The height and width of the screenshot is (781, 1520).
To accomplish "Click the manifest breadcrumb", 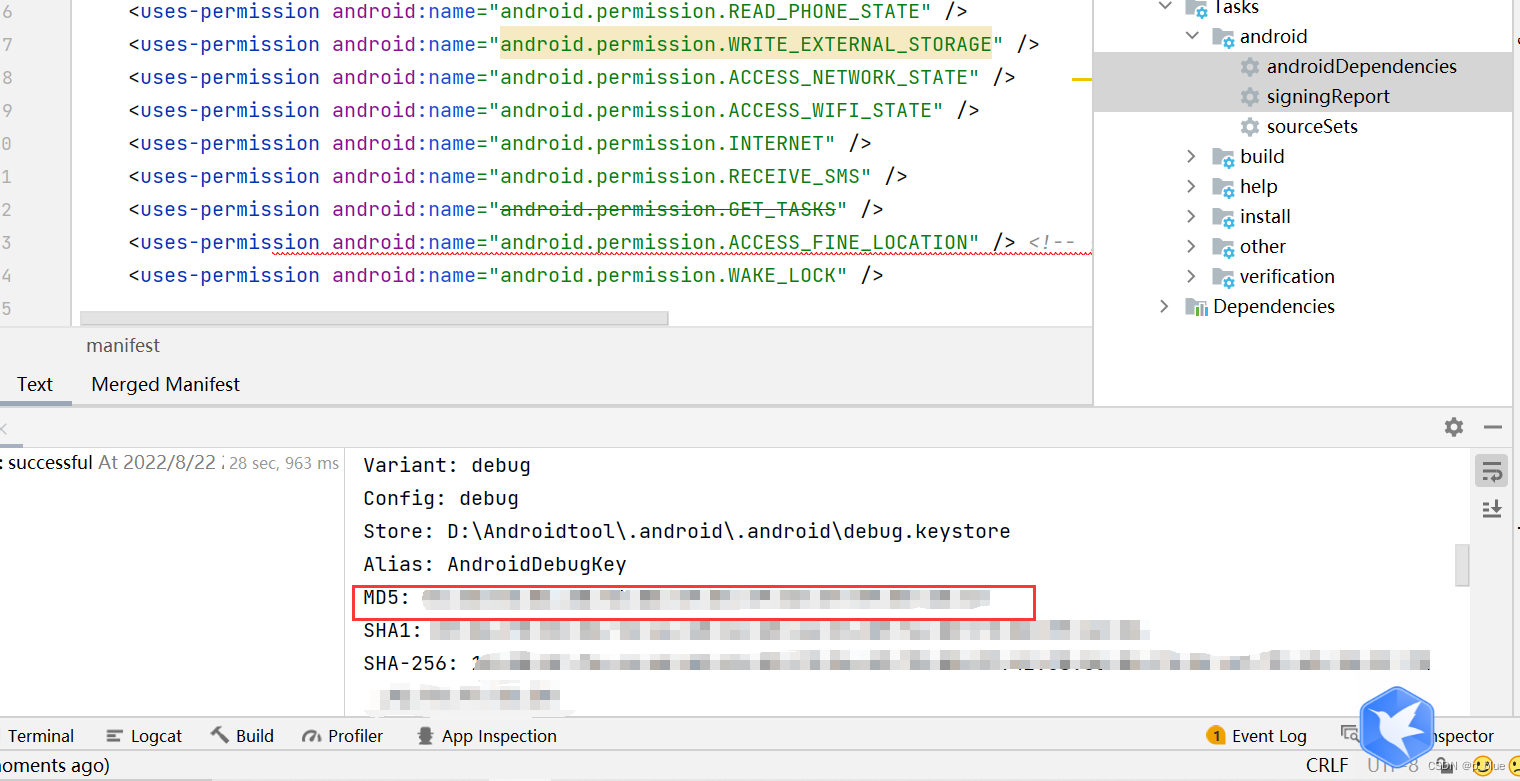I will tap(123, 345).
